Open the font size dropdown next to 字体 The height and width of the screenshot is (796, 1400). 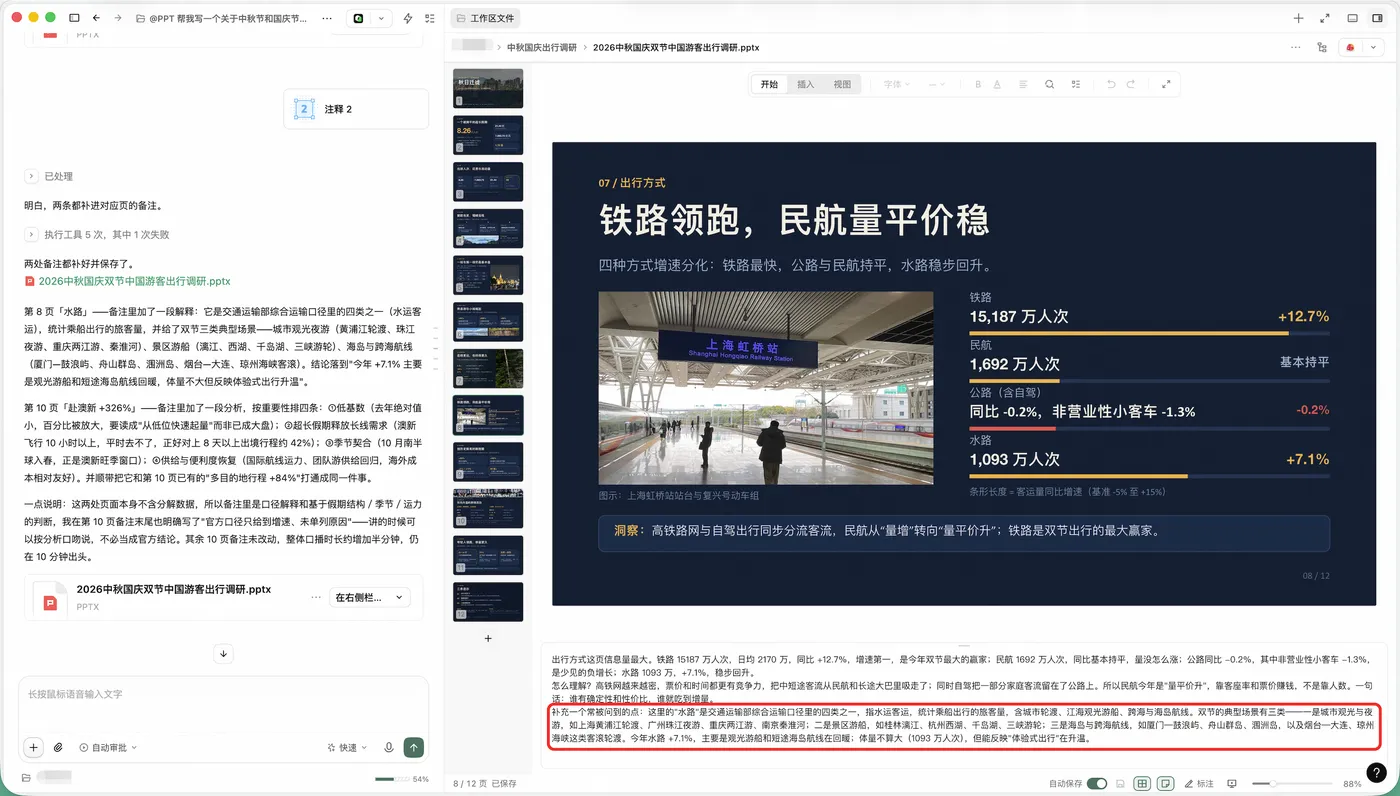(x=937, y=85)
